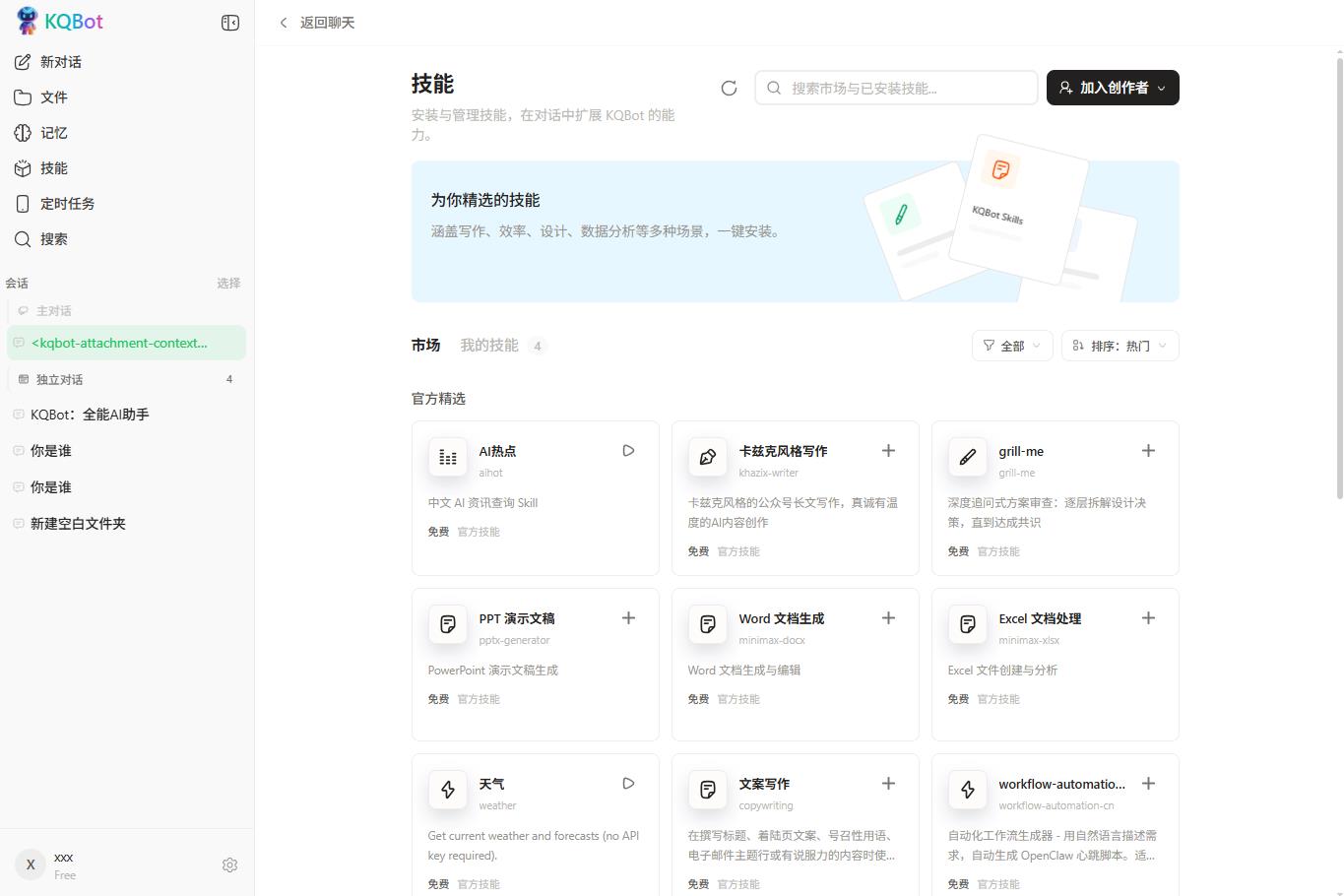Add the workflow-automation skill
Image resolution: width=1344 pixels, height=896 pixels.
pos(1148,784)
